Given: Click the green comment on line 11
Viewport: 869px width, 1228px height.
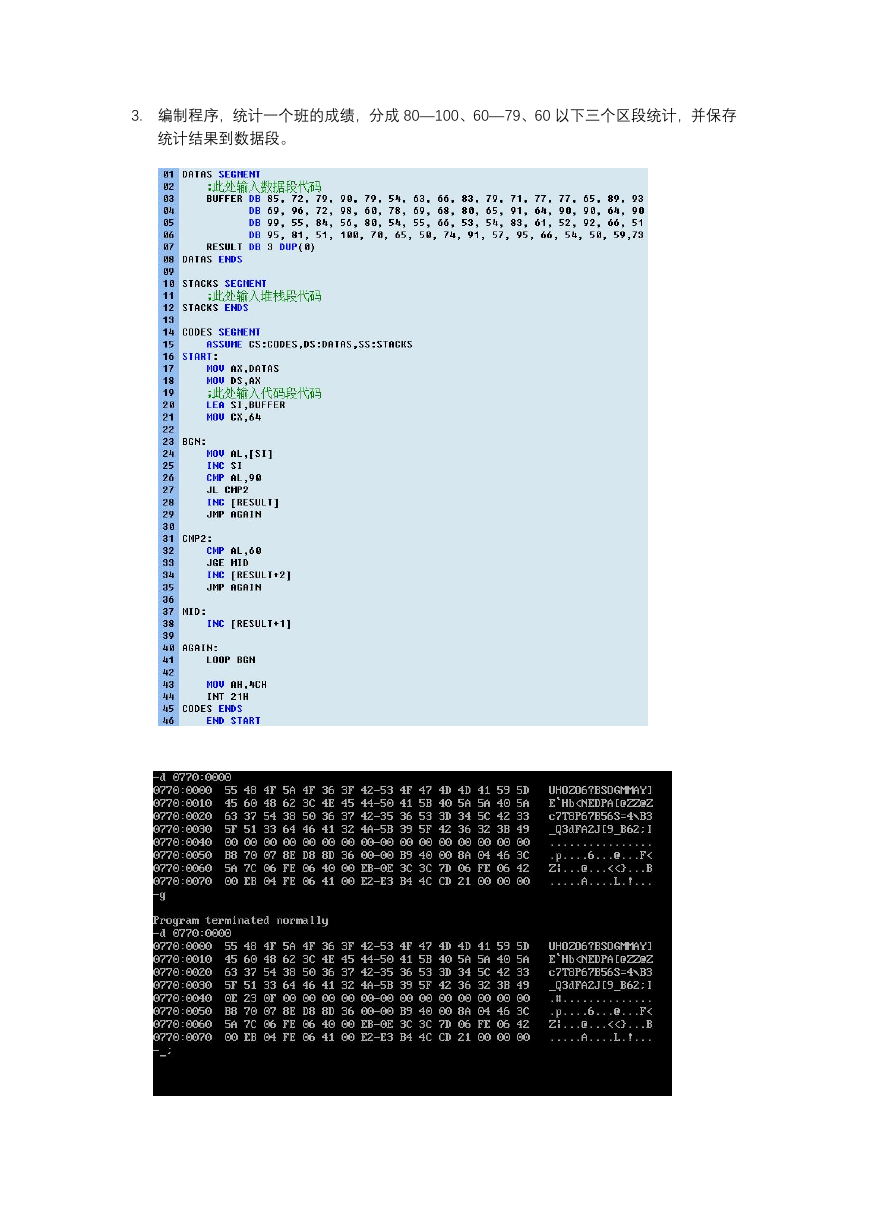Looking at the screenshot, I should (264, 296).
